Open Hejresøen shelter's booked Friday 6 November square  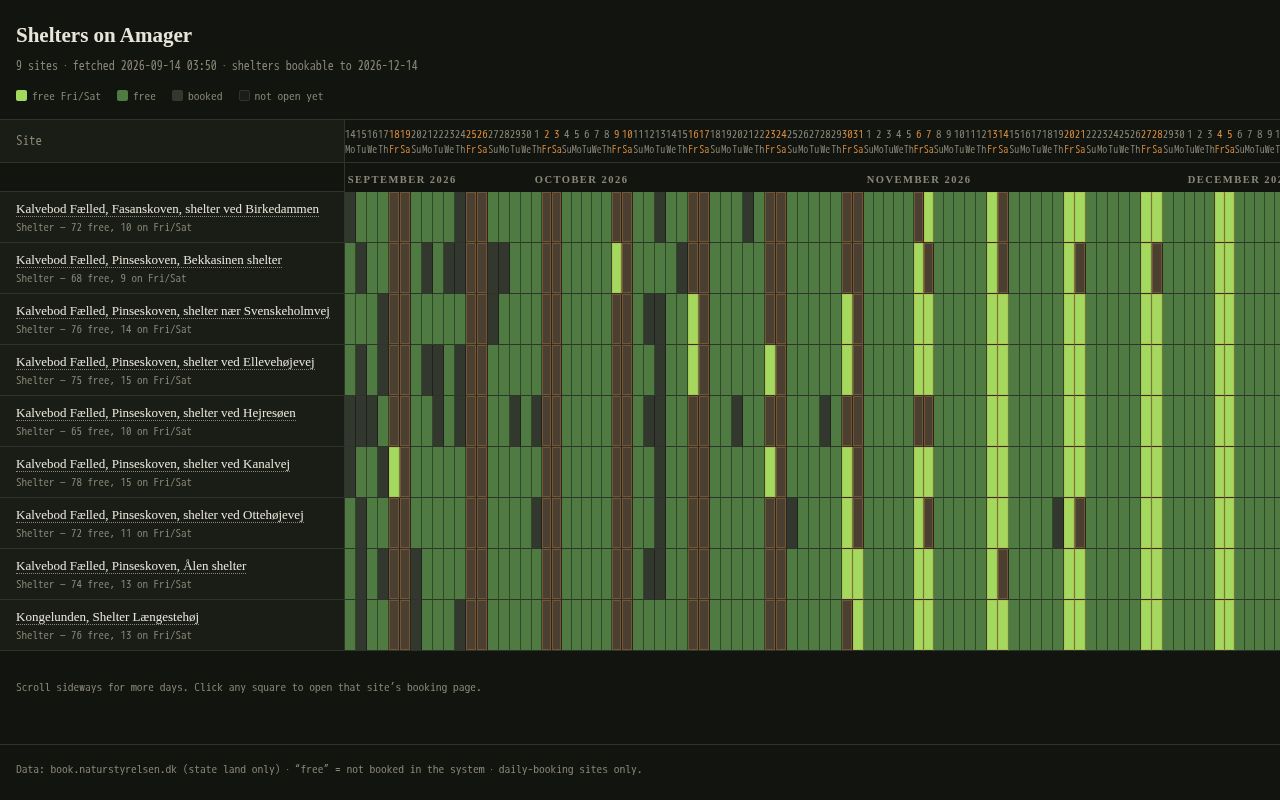[919, 421]
